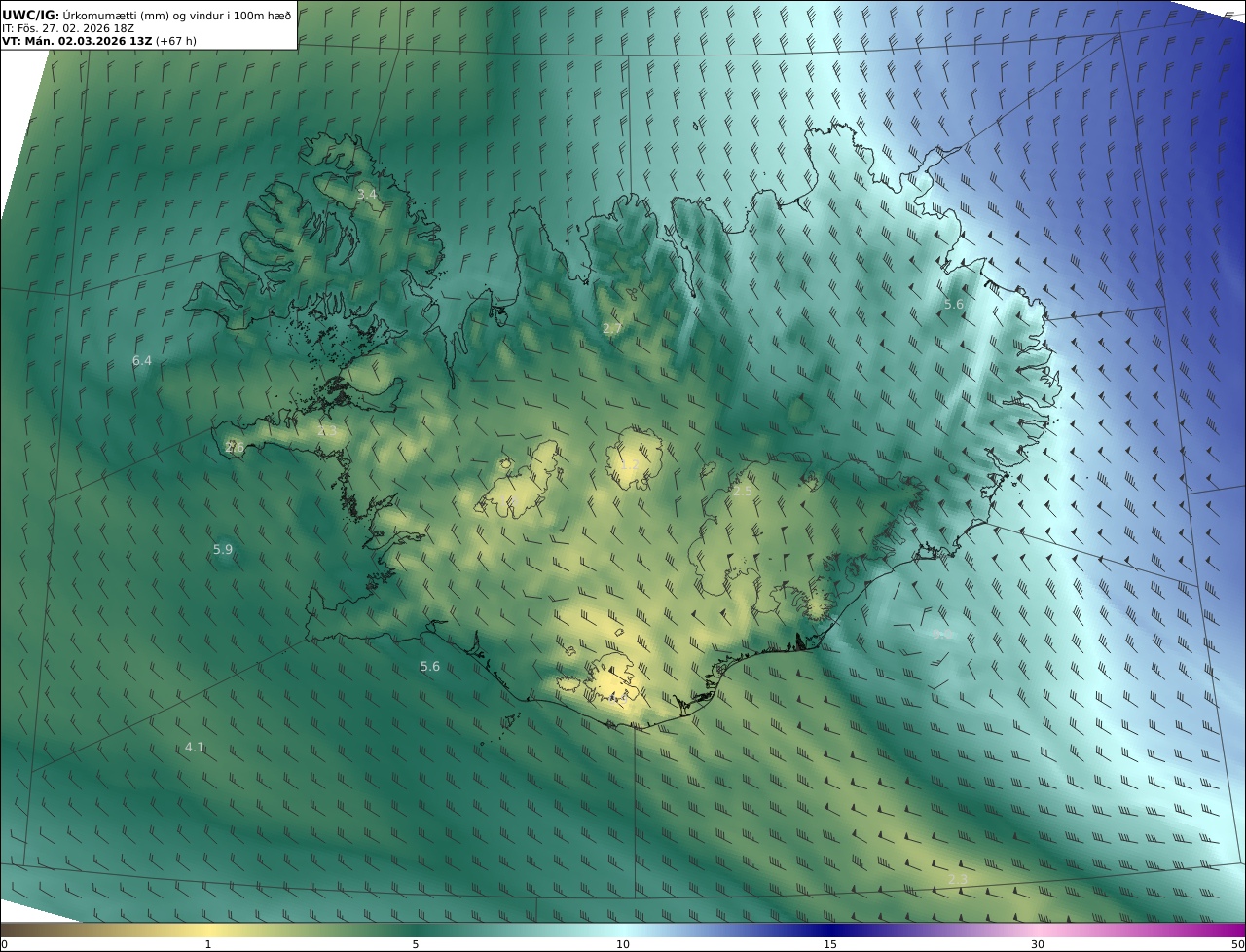
Task: Click the 5.6 value over northeast Iceland
Action: [954, 304]
